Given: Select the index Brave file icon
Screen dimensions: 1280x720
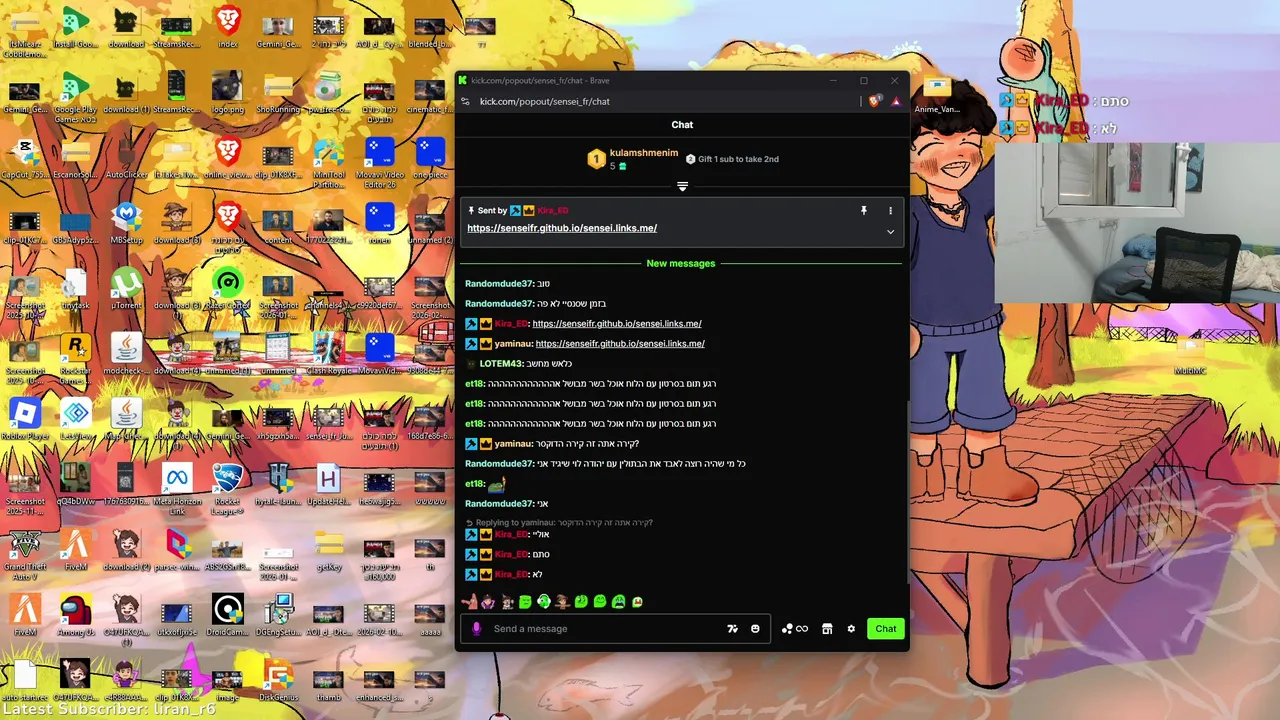Looking at the screenshot, I should pos(228,27).
